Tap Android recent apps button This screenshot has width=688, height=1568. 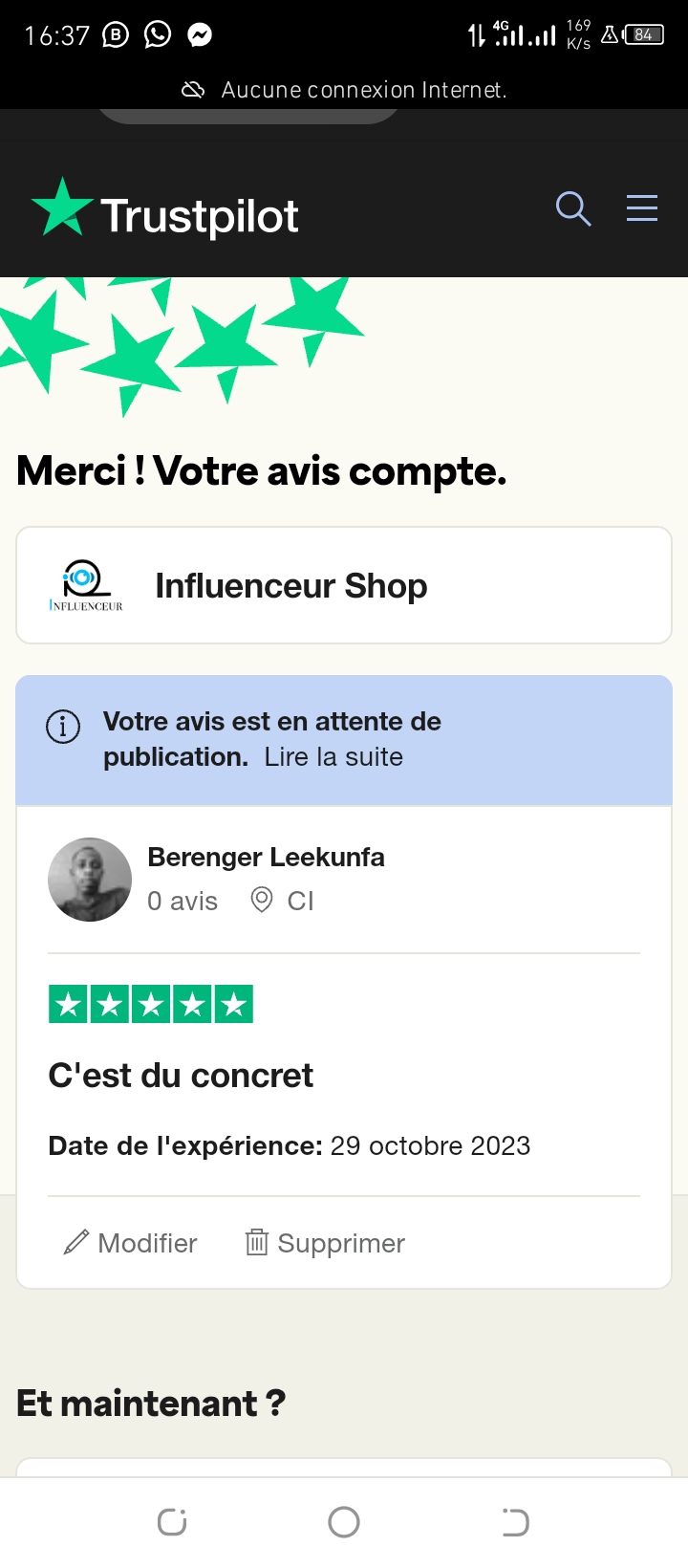pyautogui.click(x=172, y=1521)
